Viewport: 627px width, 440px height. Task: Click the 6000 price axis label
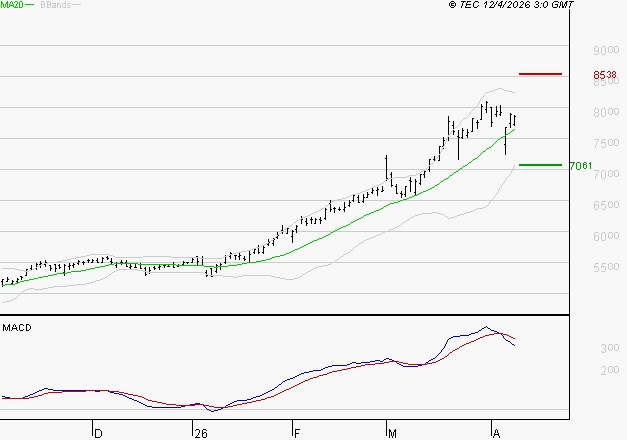606,236
